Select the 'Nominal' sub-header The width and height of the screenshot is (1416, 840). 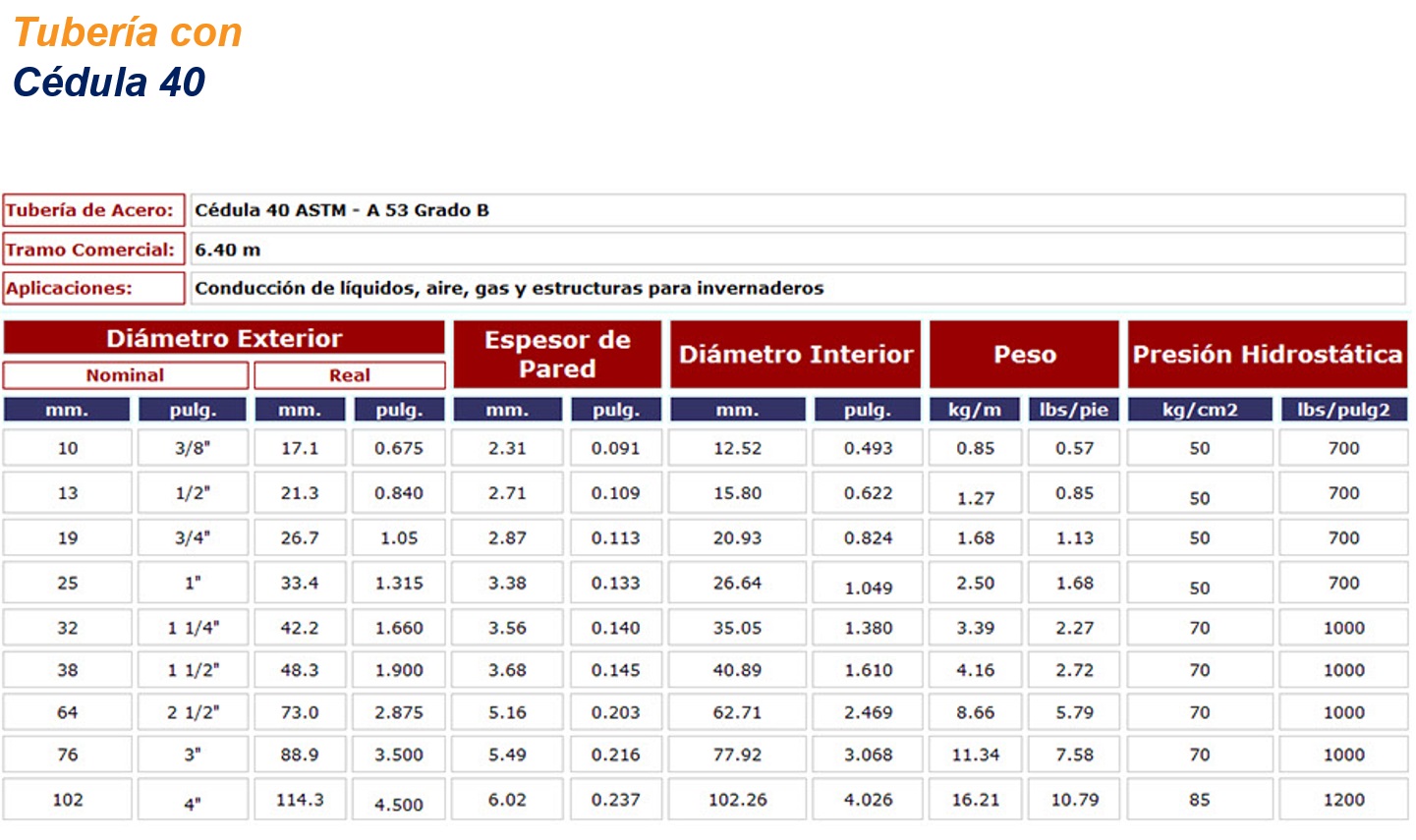coord(125,375)
